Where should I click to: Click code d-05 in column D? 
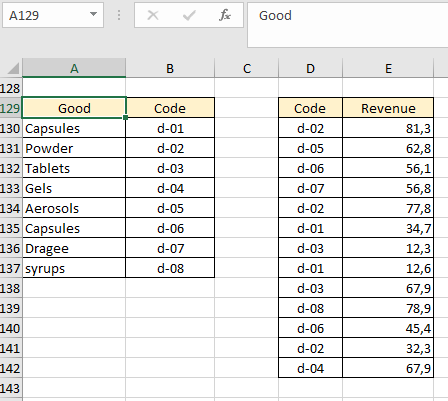(x=310, y=148)
